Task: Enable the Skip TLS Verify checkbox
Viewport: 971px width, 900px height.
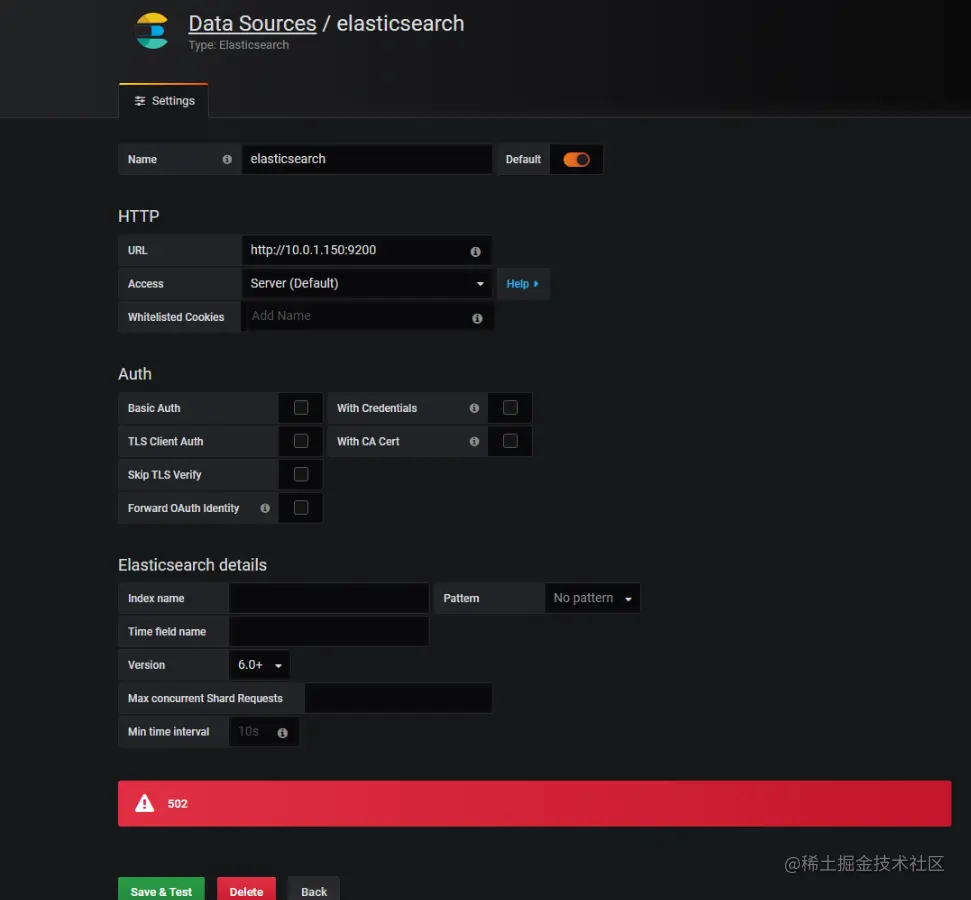Action: point(301,474)
